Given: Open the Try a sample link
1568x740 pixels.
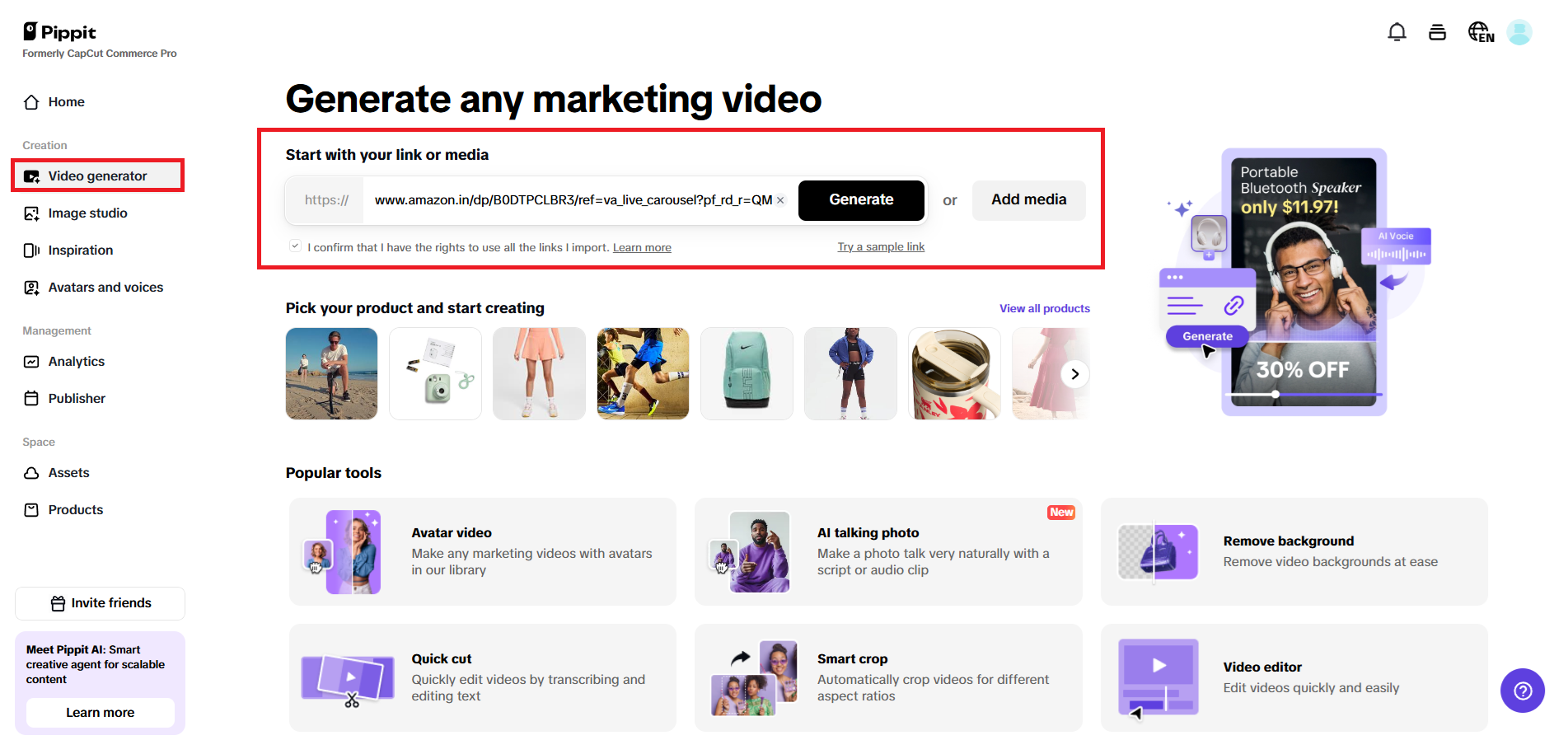Looking at the screenshot, I should pyautogui.click(x=881, y=246).
